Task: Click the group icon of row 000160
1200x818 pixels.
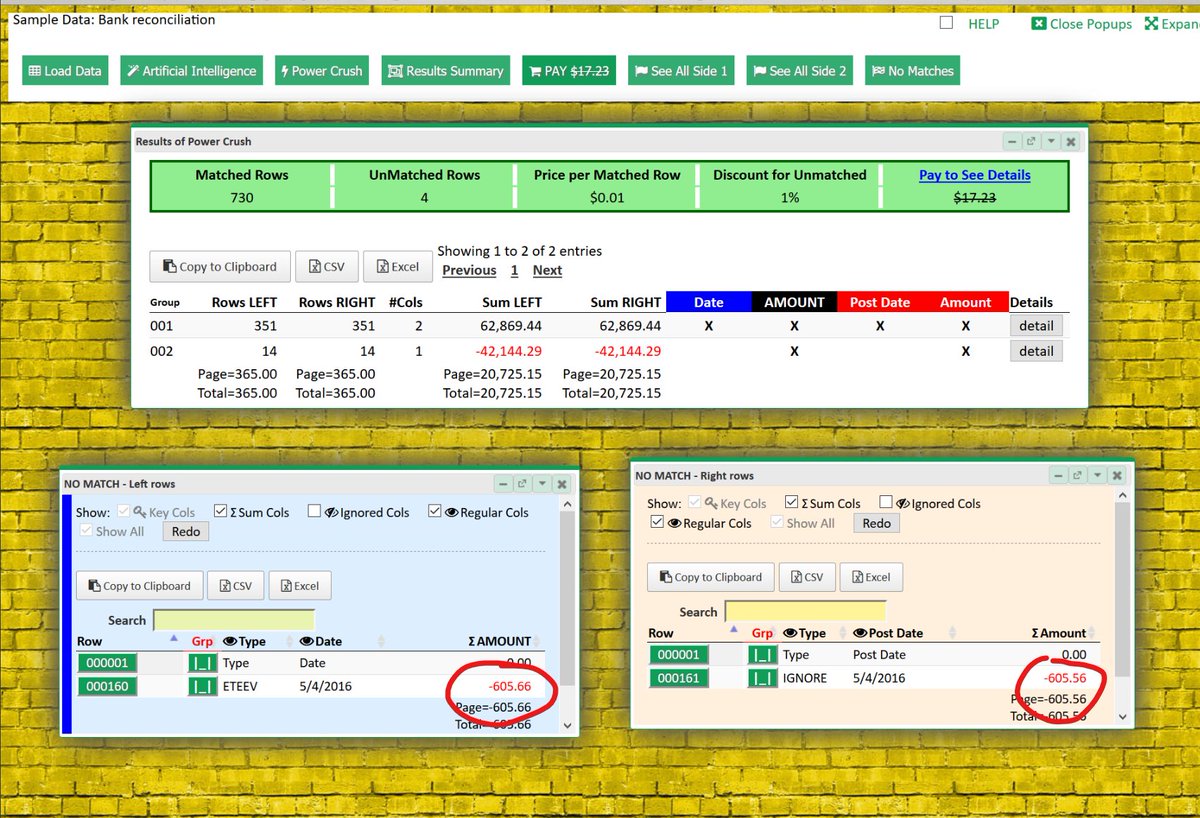Action: pyautogui.click(x=202, y=687)
